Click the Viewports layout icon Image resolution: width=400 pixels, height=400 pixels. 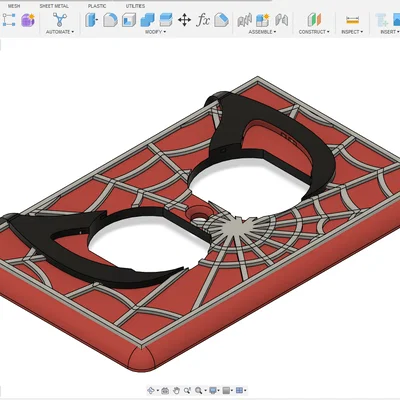pos(239,390)
